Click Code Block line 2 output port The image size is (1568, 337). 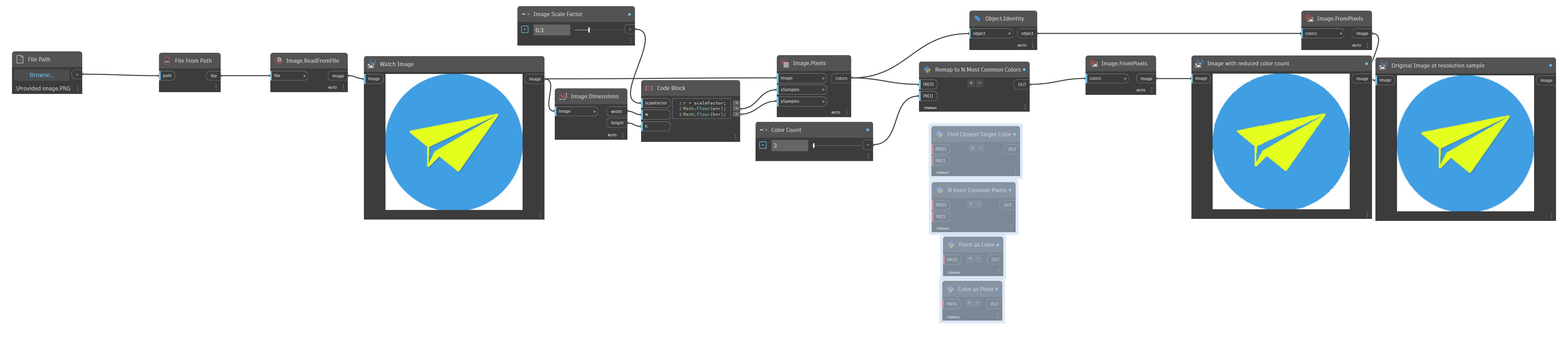tap(736, 108)
